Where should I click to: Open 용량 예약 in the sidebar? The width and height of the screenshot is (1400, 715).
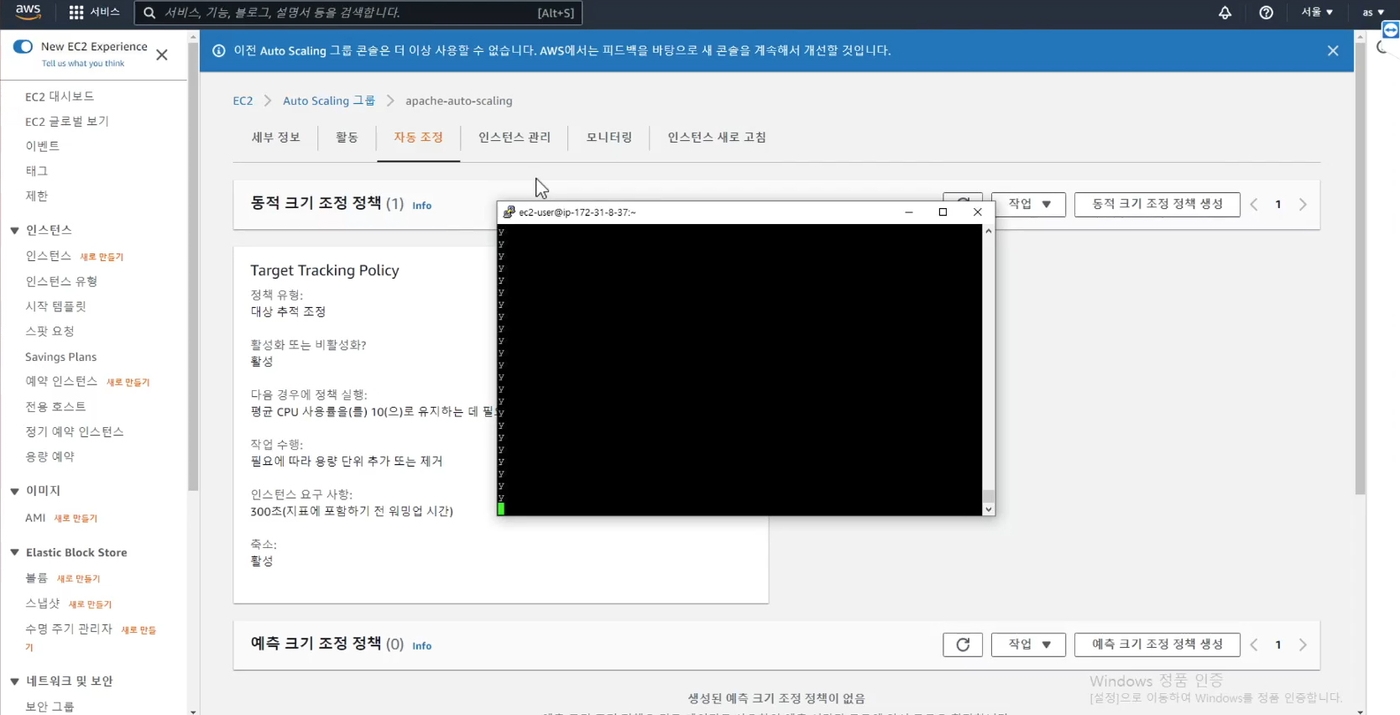point(50,457)
